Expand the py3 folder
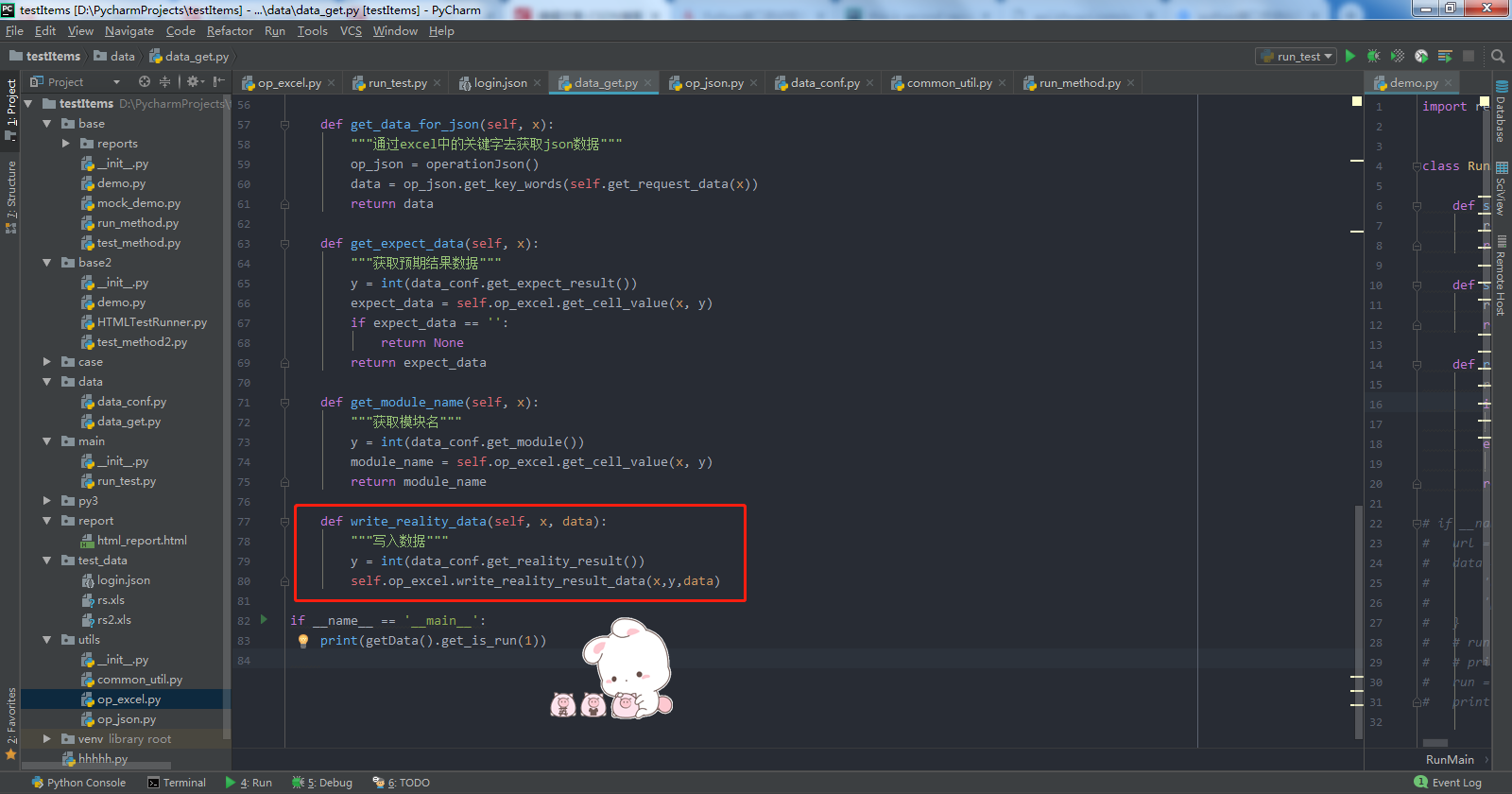This screenshot has height=794, width=1512. click(46, 501)
